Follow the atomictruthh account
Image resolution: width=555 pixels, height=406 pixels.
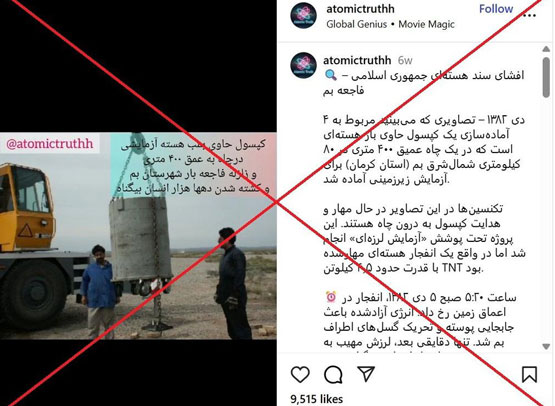(496, 9)
